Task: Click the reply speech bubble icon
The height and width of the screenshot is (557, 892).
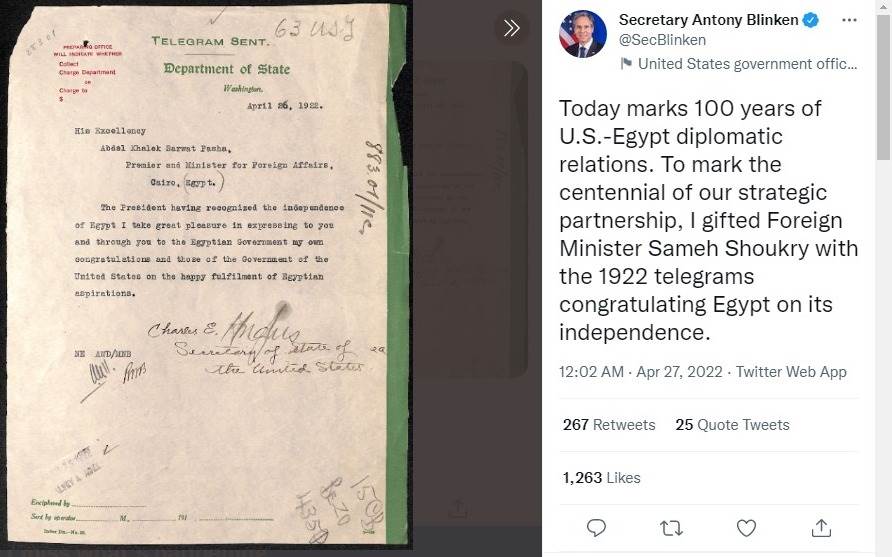Action: [x=596, y=529]
